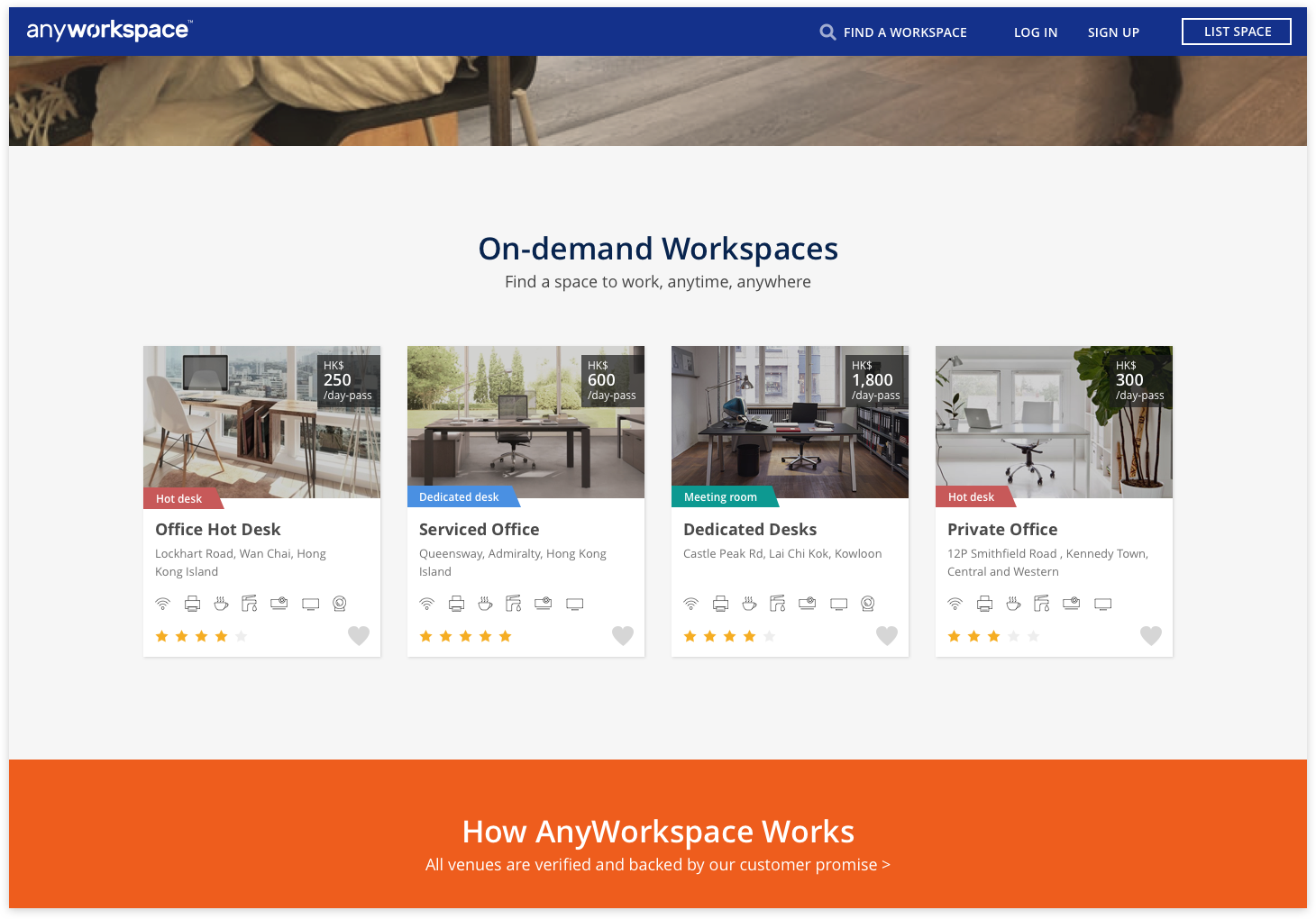Click the projector icon on Private Office card
The width and height of the screenshot is (1316, 919).
[1072, 604]
